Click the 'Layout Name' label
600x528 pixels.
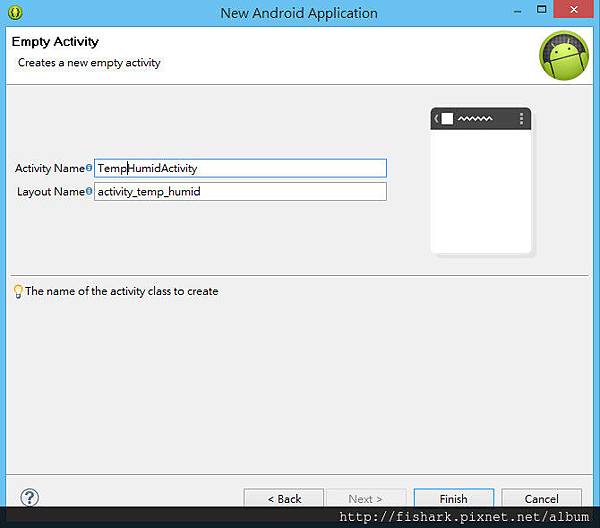(x=51, y=191)
